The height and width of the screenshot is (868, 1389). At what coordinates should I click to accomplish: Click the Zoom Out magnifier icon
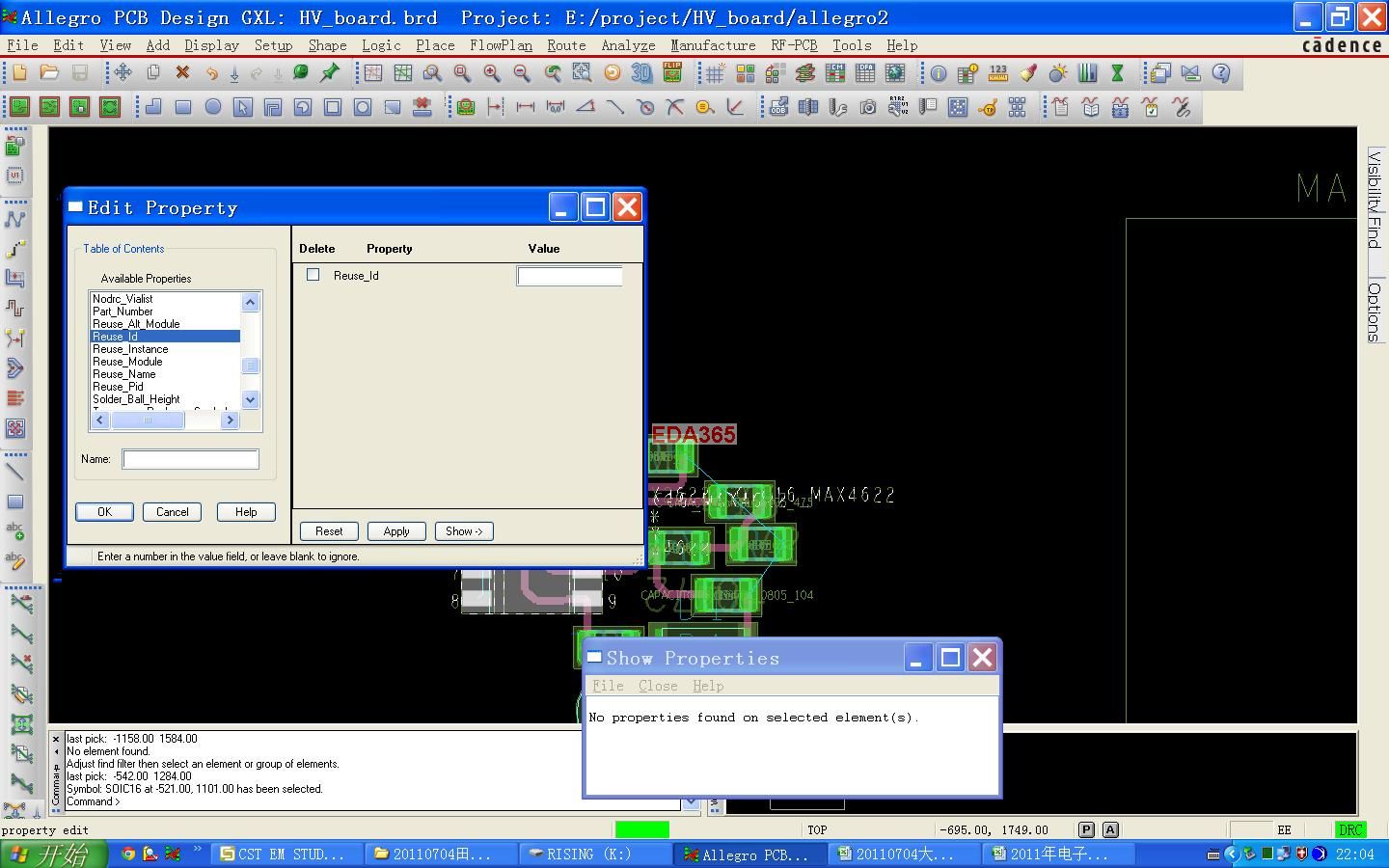[522, 72]
